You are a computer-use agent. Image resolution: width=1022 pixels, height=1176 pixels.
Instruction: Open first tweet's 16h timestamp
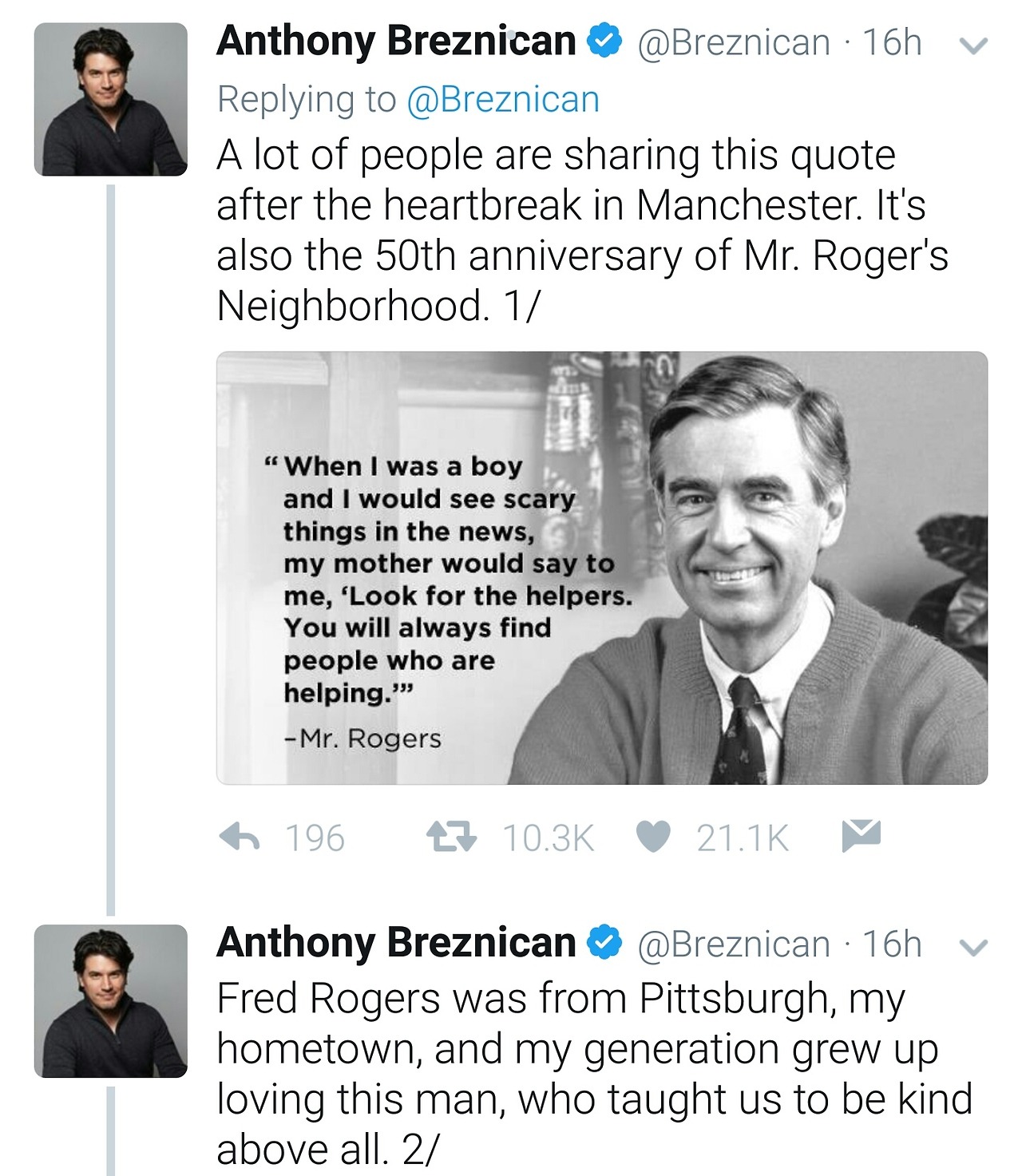892,42
